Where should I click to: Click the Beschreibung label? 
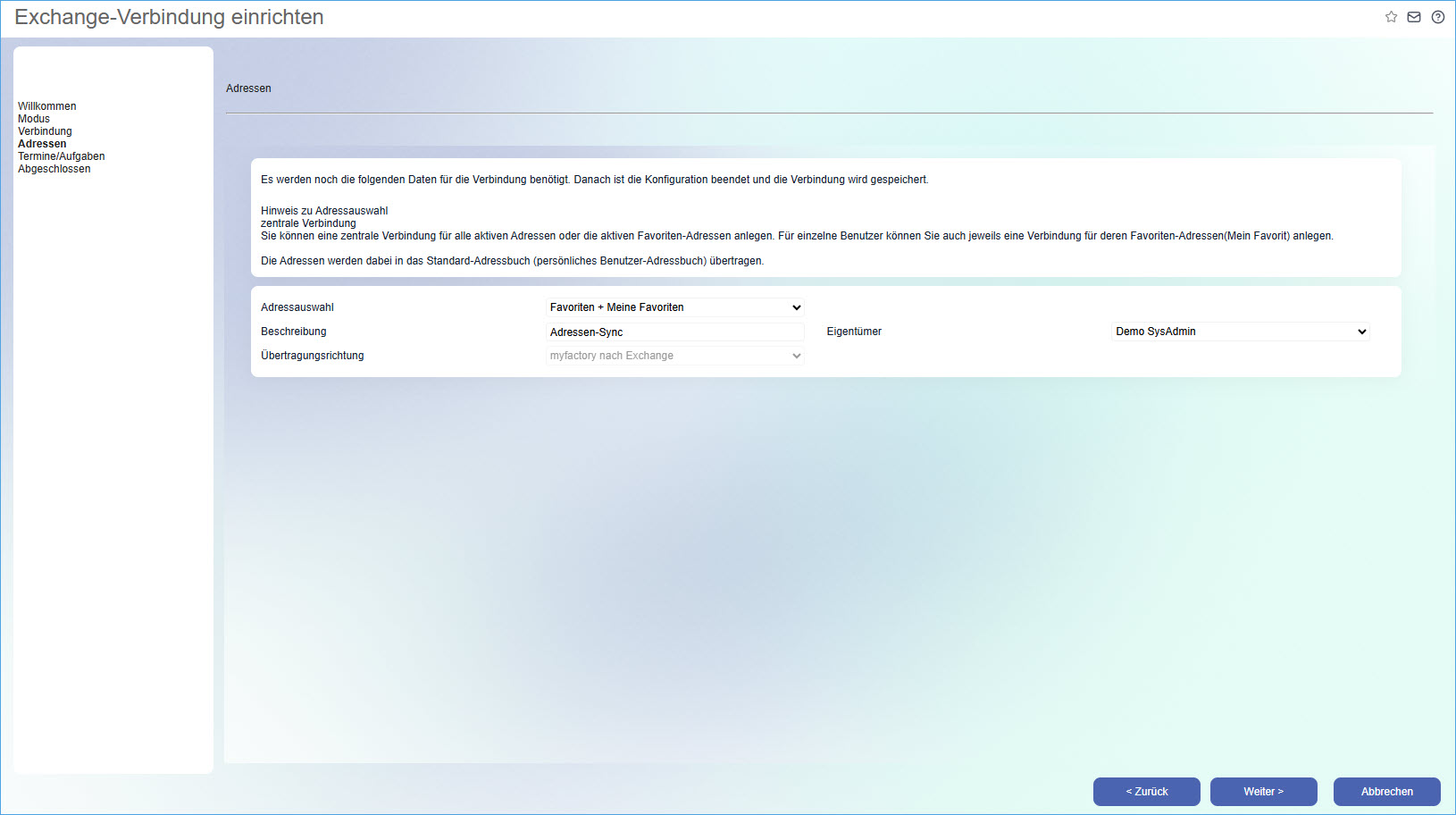click(294, 332)
